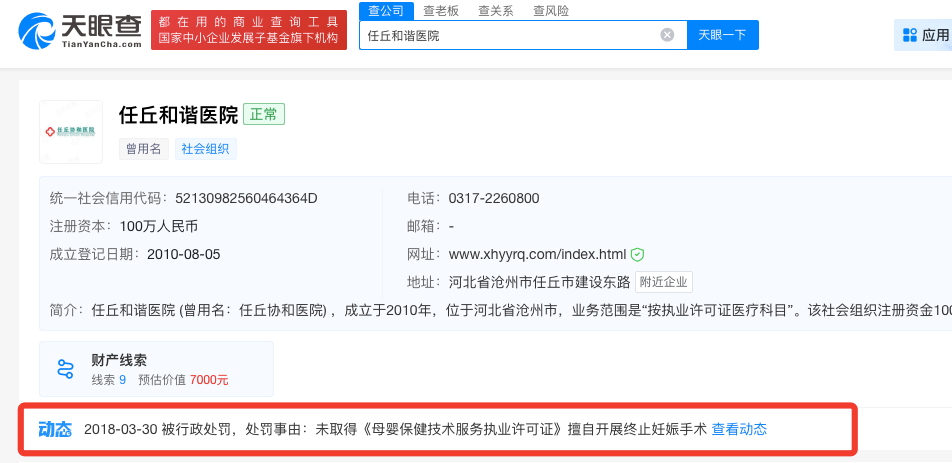952x463 pixels.
Task: Click the red promotional slogan banner
Action: (249, 30)
